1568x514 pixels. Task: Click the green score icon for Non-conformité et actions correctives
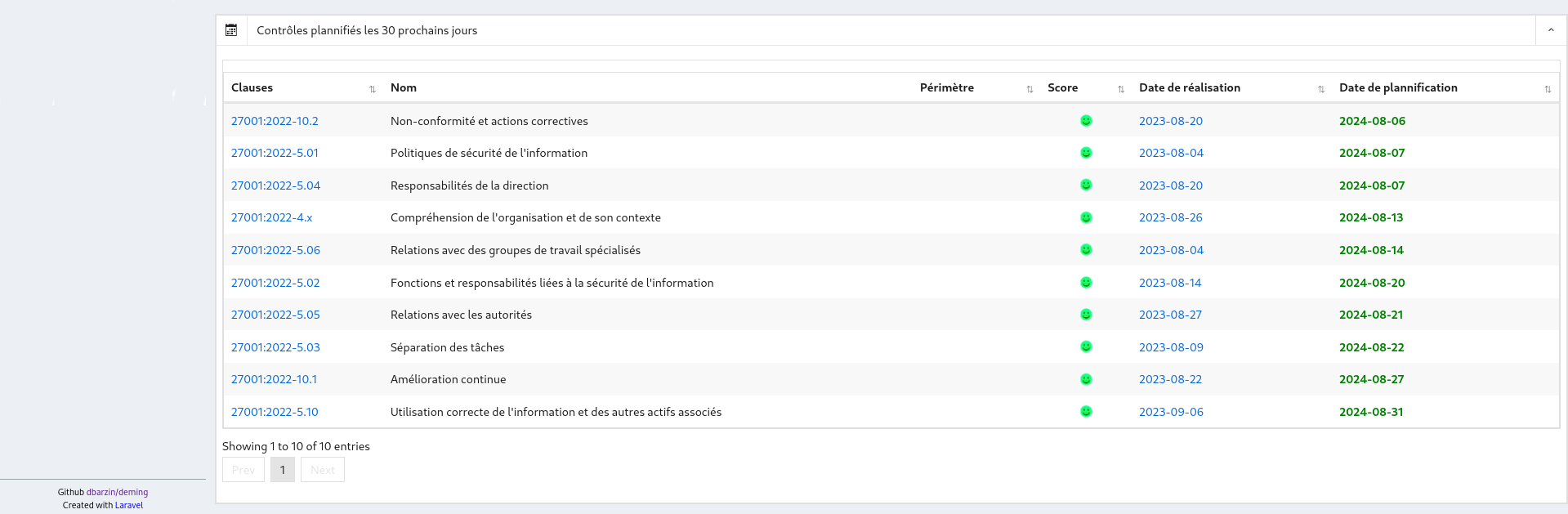1085,120
